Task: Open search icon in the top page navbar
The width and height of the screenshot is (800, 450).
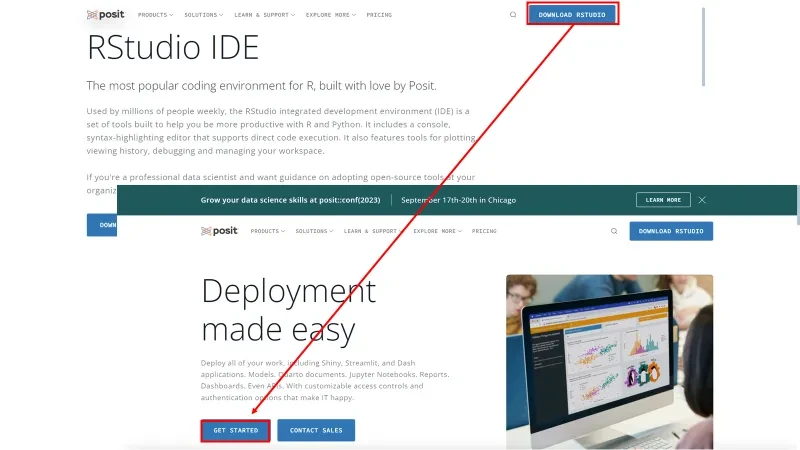Action: coord(513,15)
